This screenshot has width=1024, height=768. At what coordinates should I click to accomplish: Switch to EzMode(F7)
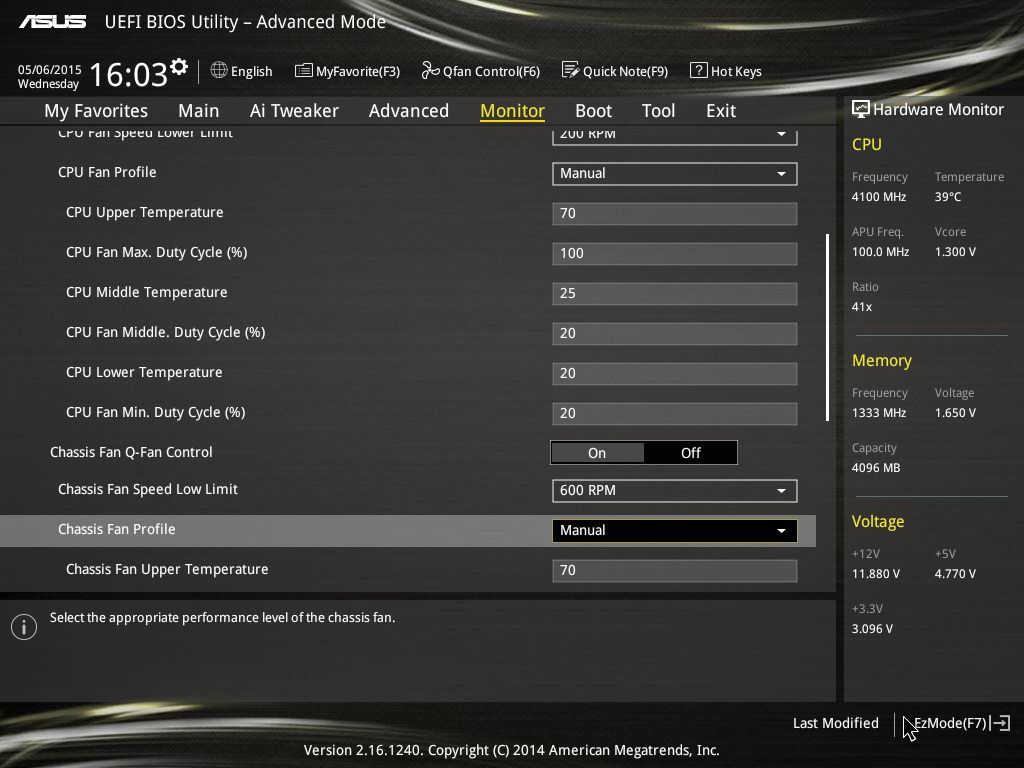pos(950,723)
